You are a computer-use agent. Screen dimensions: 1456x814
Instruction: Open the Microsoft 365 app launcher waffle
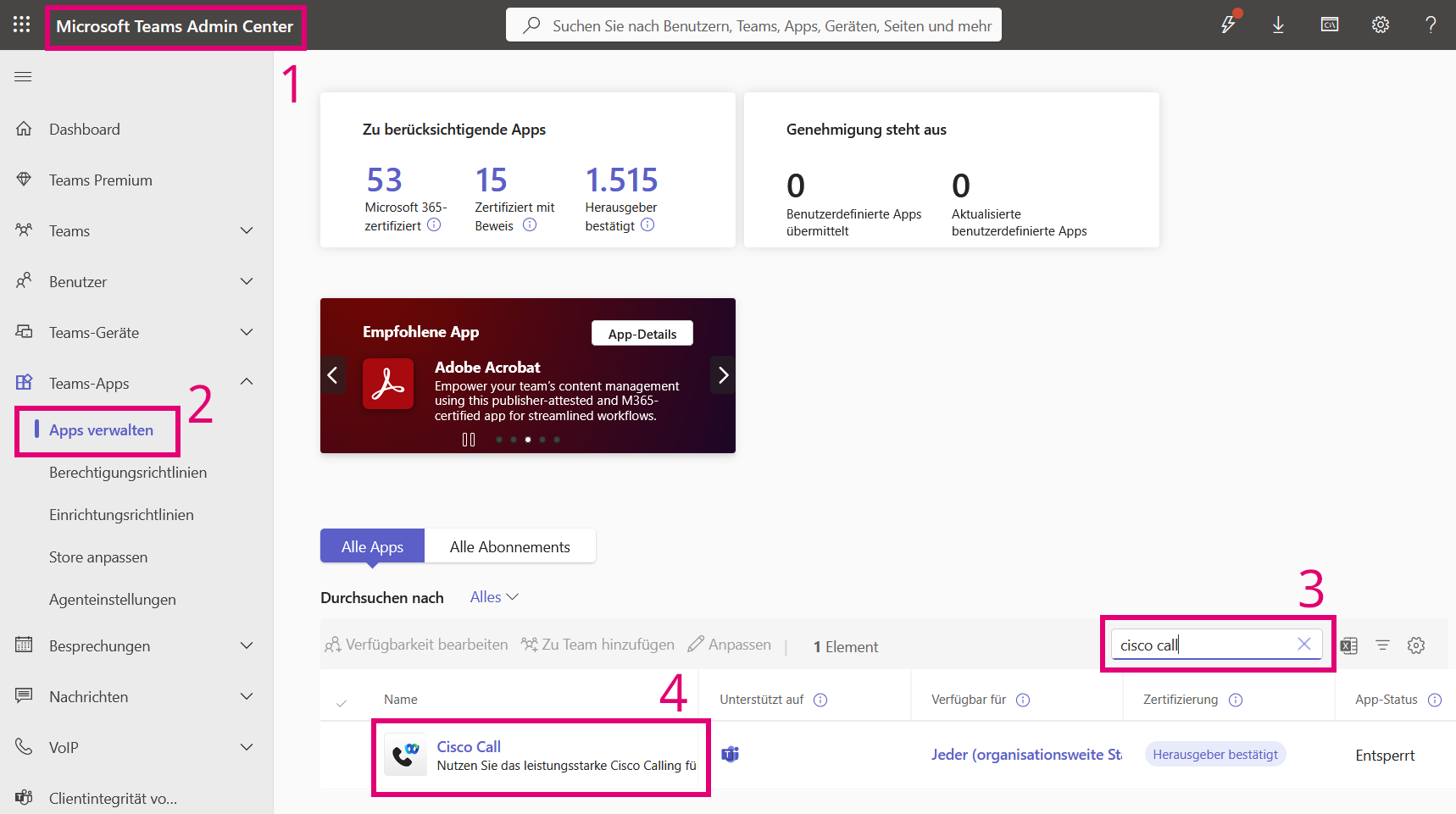click(x=21, y=25)
